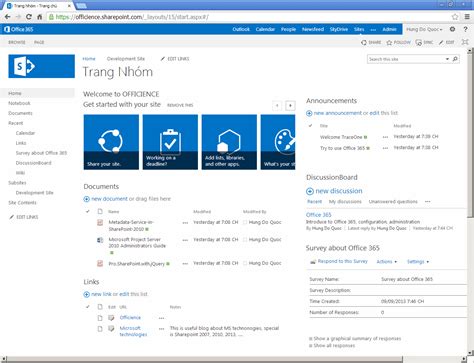This screenshot has width=474, height=363.
Task: Open Site Contents in left navigation
Action: pos(22,203)
